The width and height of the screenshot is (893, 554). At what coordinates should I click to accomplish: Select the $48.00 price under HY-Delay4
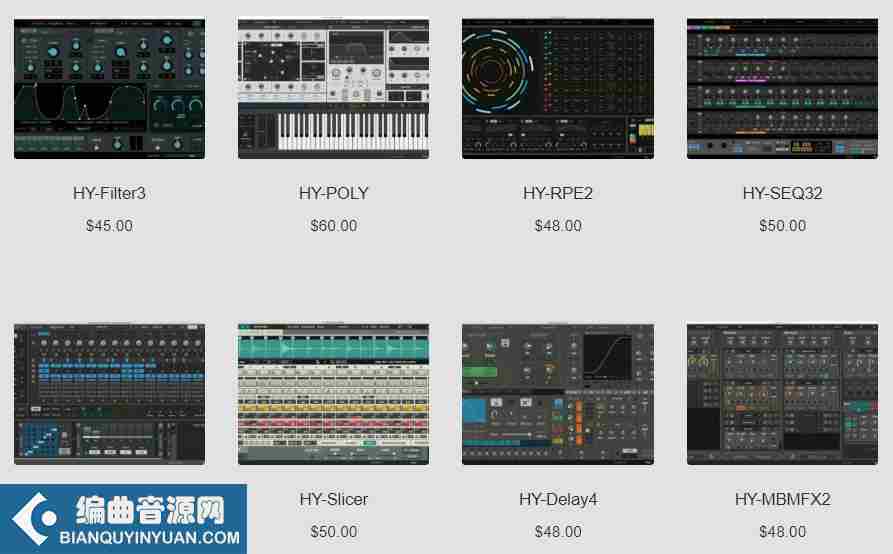(x=558, y=532)
